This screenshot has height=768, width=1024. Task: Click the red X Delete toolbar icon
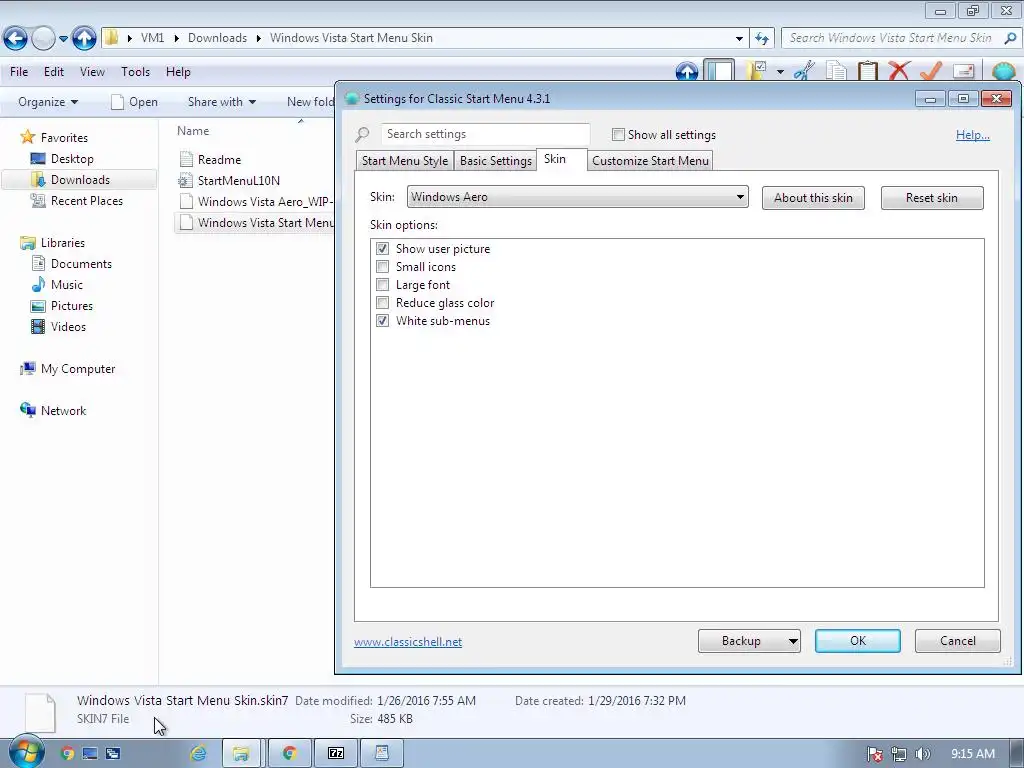coord(899,71)
